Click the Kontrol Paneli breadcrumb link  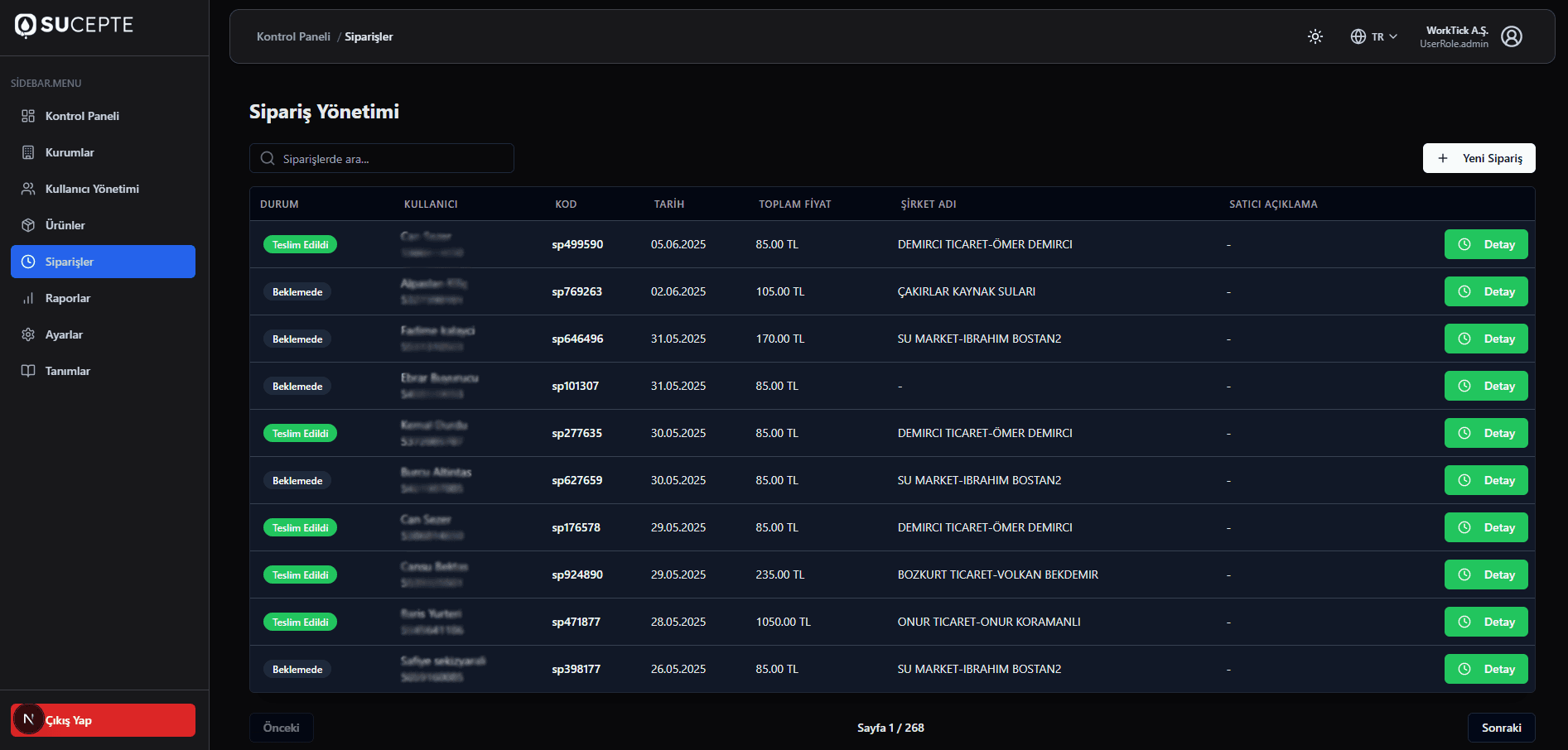tap(293, 36)
